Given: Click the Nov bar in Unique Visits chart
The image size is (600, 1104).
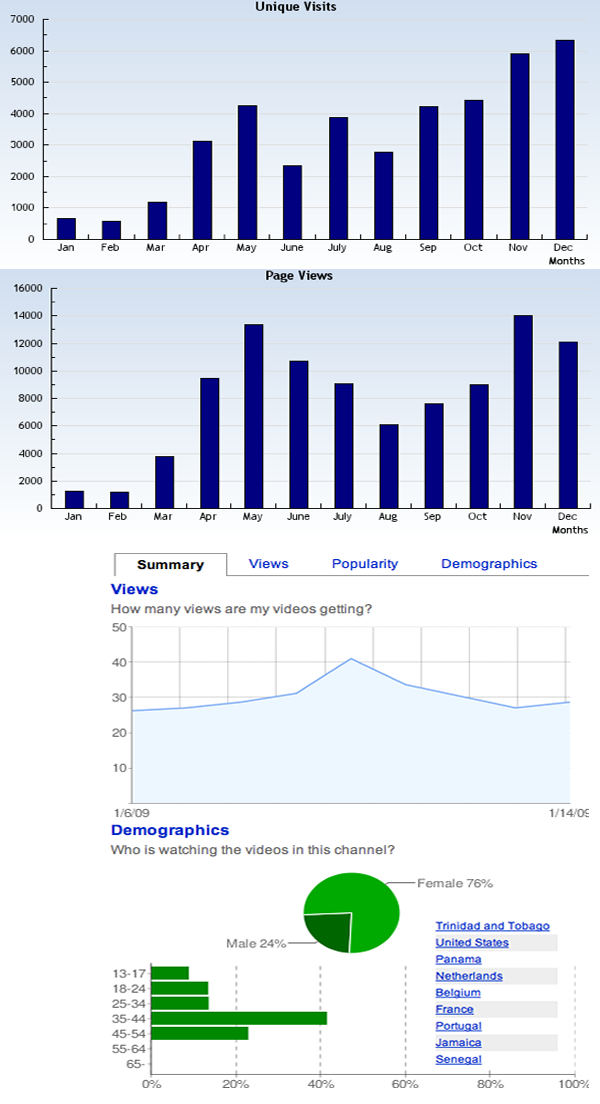Looking at the screenshot, I should click(520, 146).
